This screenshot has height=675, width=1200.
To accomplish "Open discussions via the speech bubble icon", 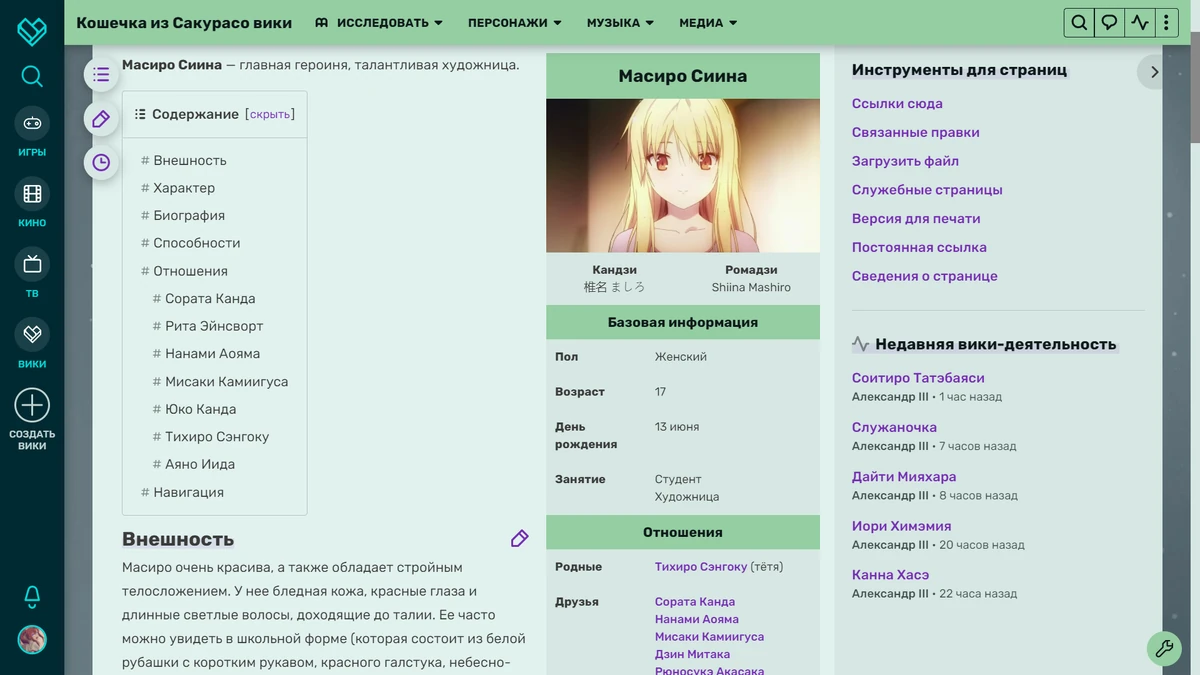I will tap(1108, 22).
